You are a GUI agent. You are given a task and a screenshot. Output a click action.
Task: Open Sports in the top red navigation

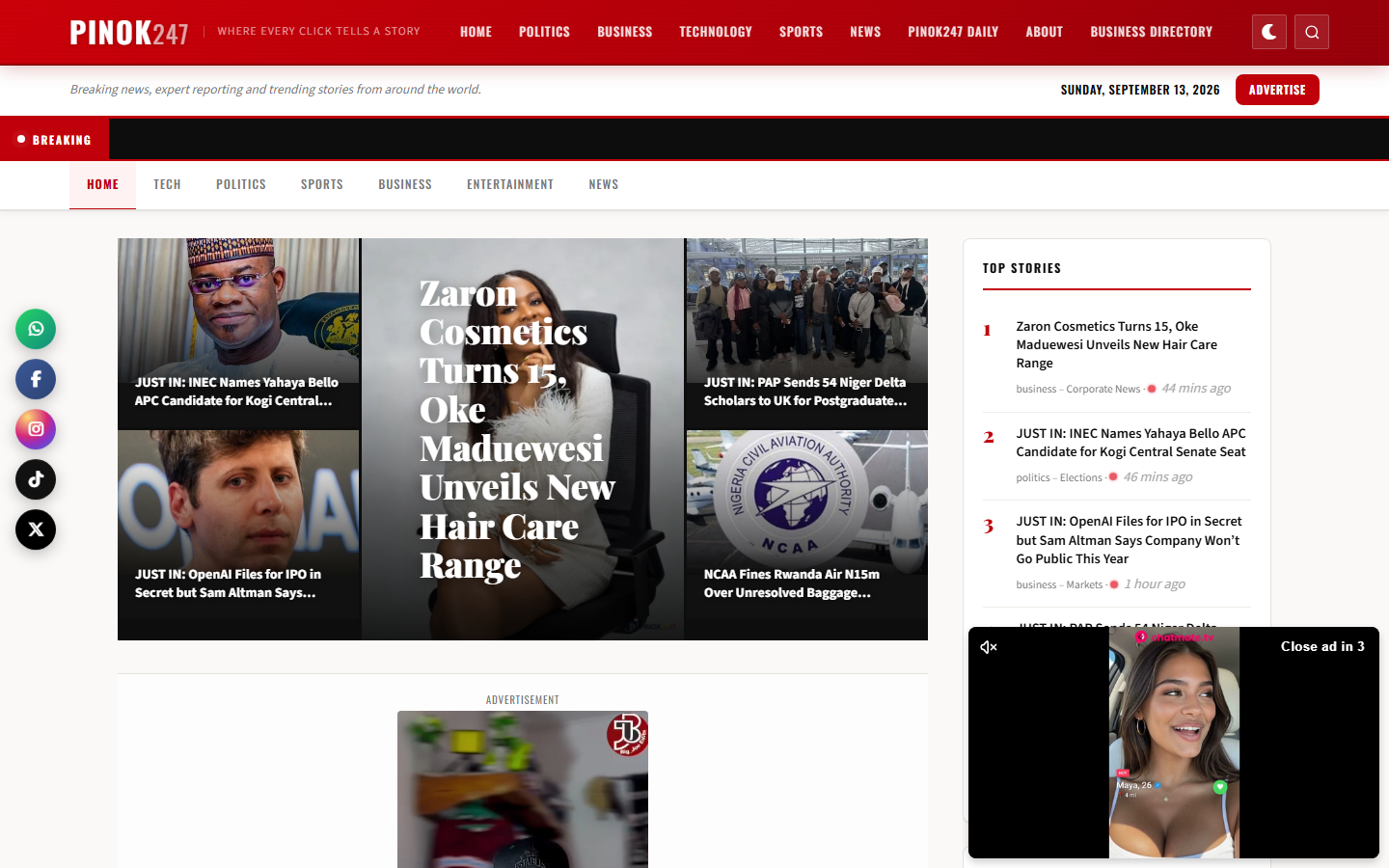[801, 32]
